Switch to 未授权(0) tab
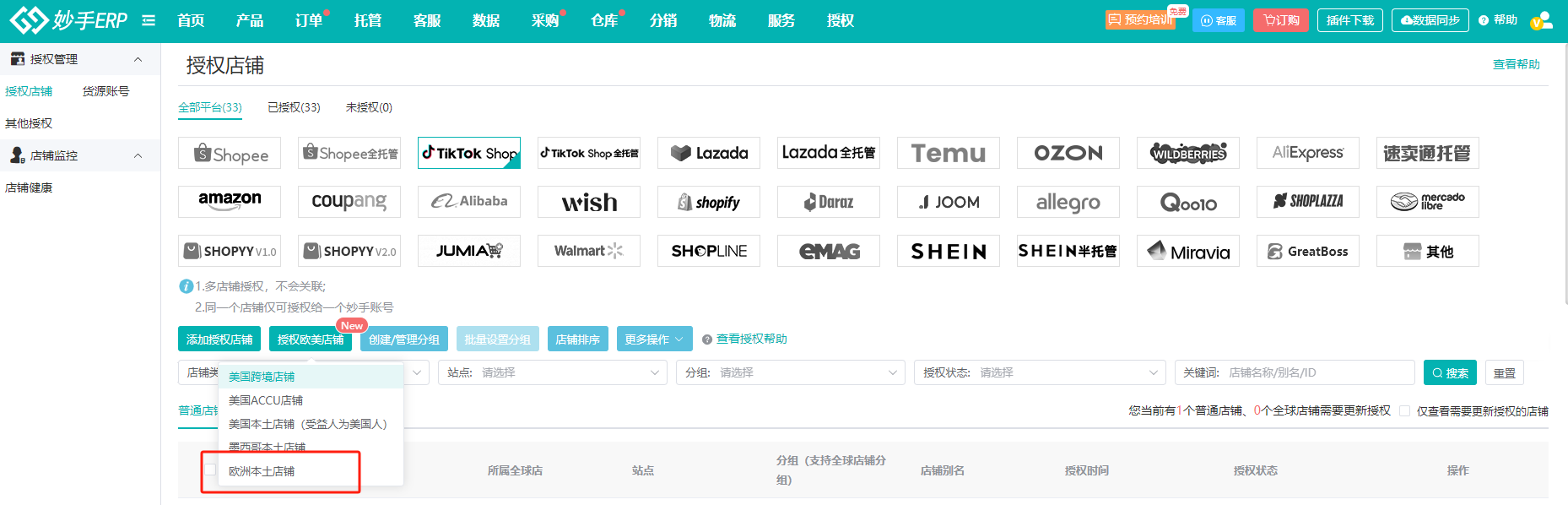 pos(369,107)
